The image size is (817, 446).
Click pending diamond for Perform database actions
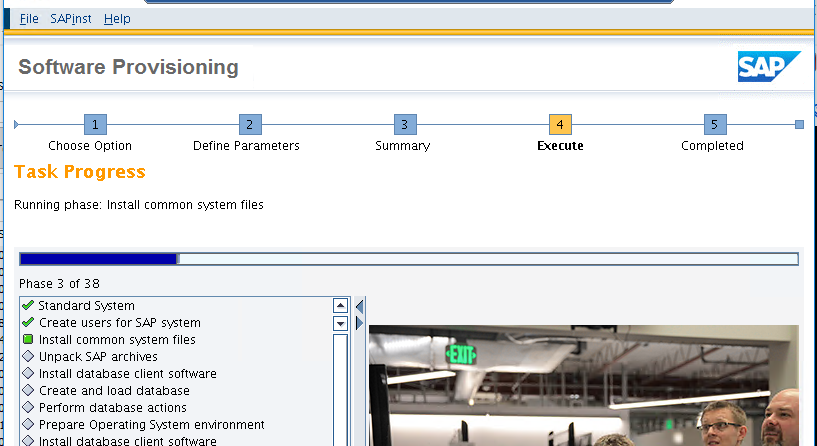tap(28, 407)
